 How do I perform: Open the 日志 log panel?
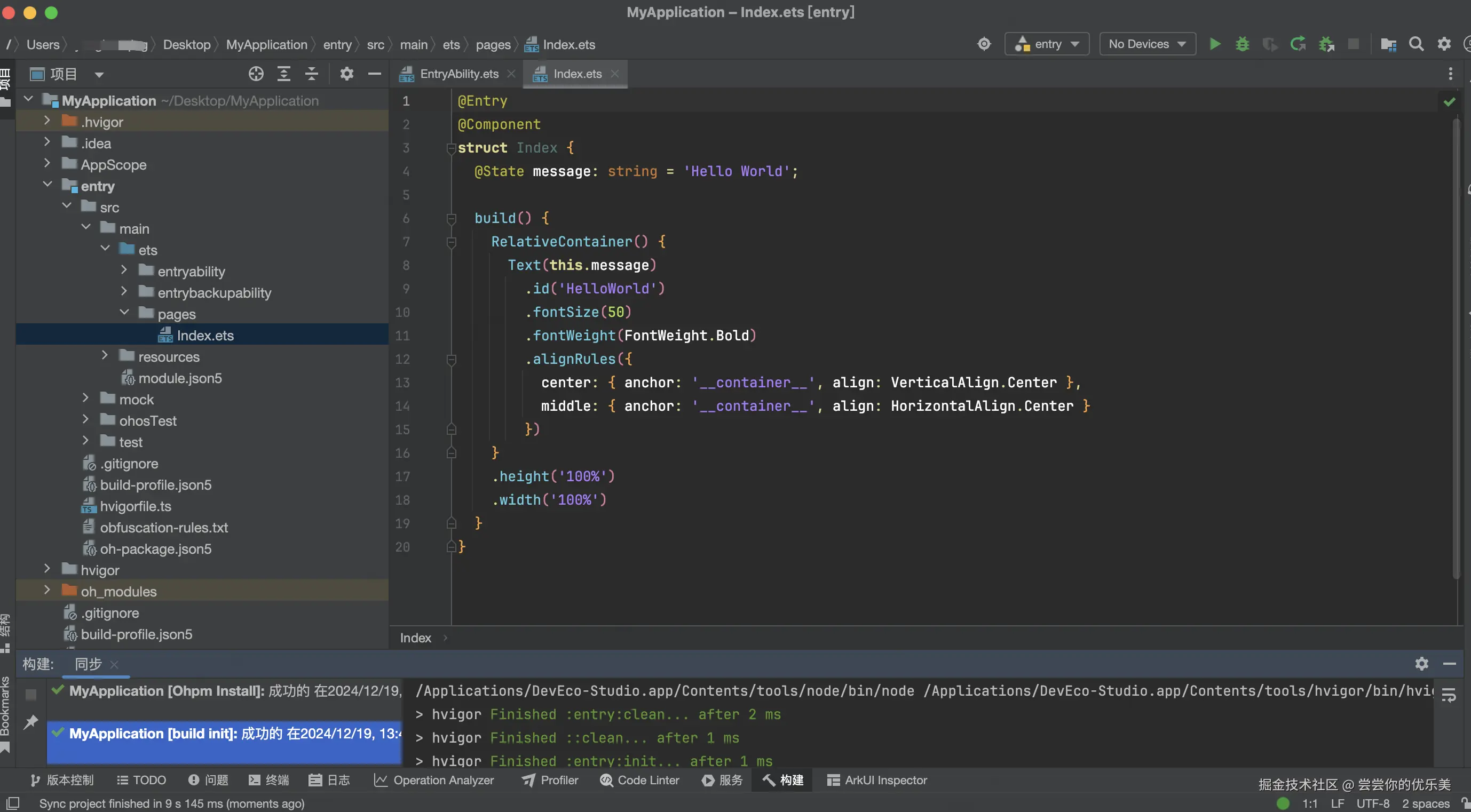(329, 780)
